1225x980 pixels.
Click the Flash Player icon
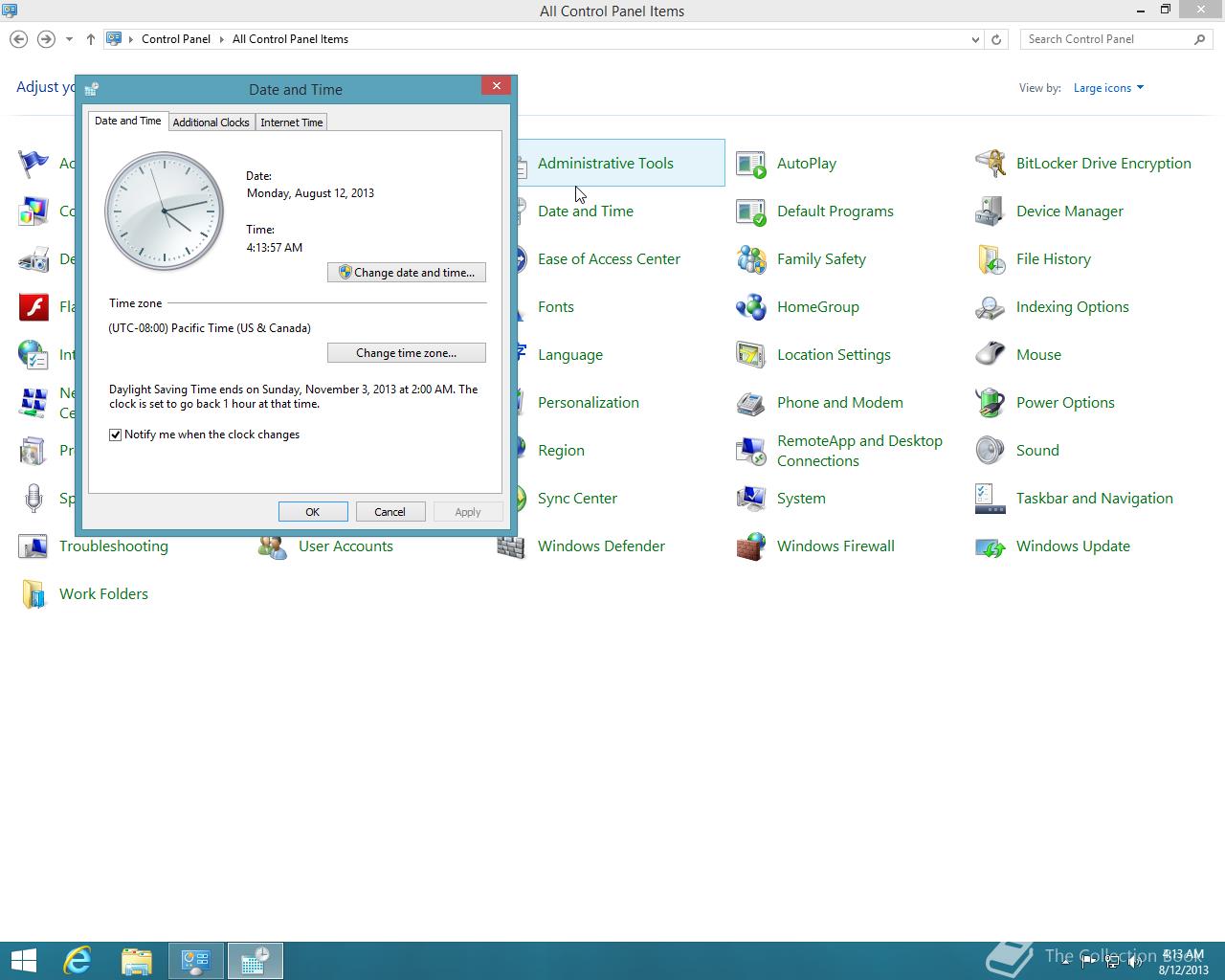click(33, 307)
